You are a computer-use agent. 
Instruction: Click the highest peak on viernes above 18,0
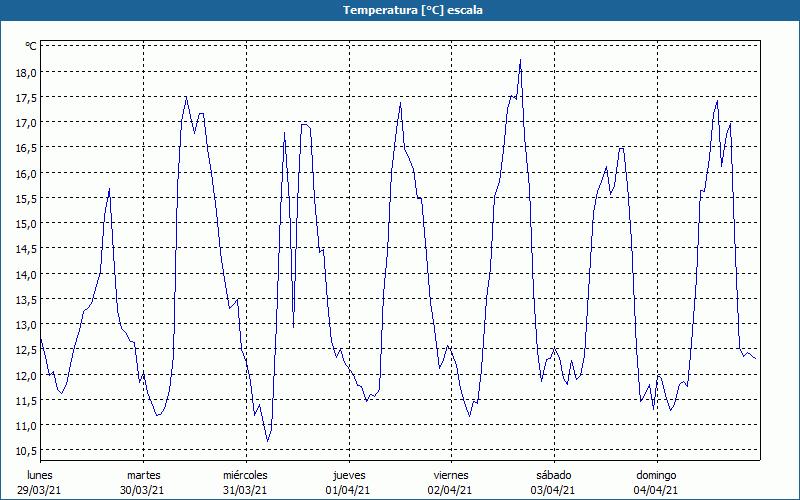(x=520, y=60)
